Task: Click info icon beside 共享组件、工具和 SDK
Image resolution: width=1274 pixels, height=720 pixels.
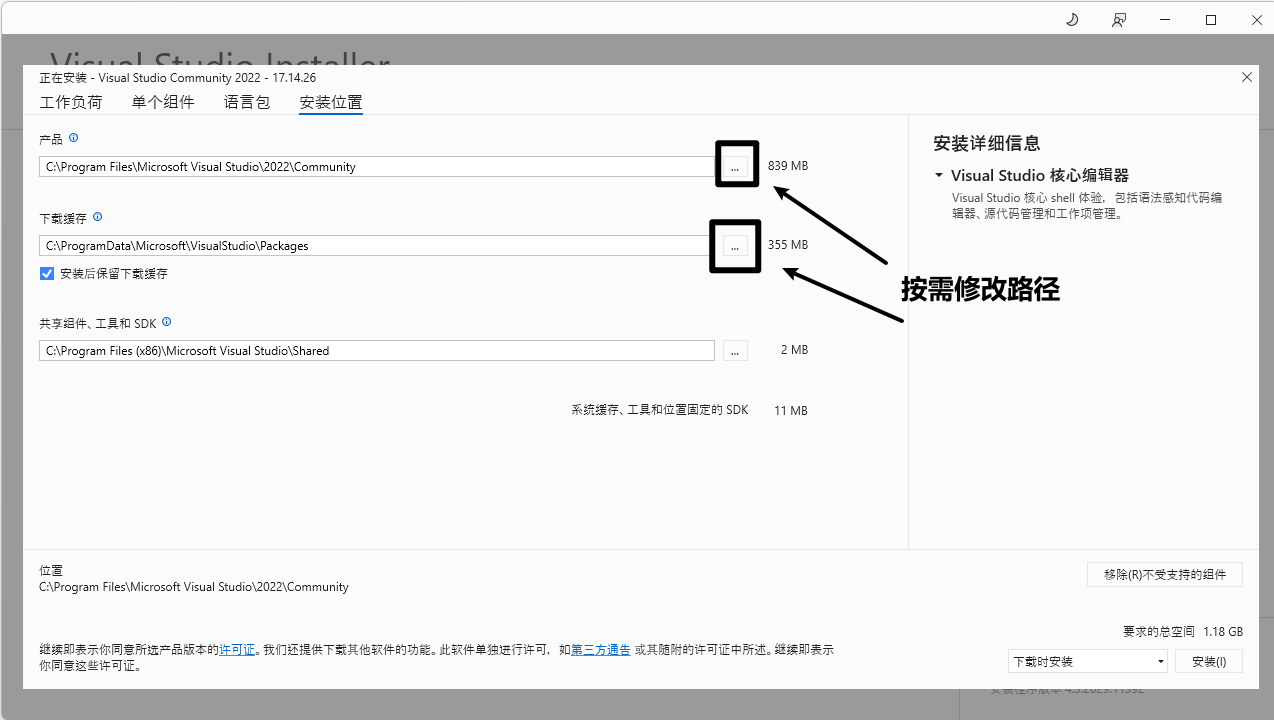Action: click(x=166, y=322)
